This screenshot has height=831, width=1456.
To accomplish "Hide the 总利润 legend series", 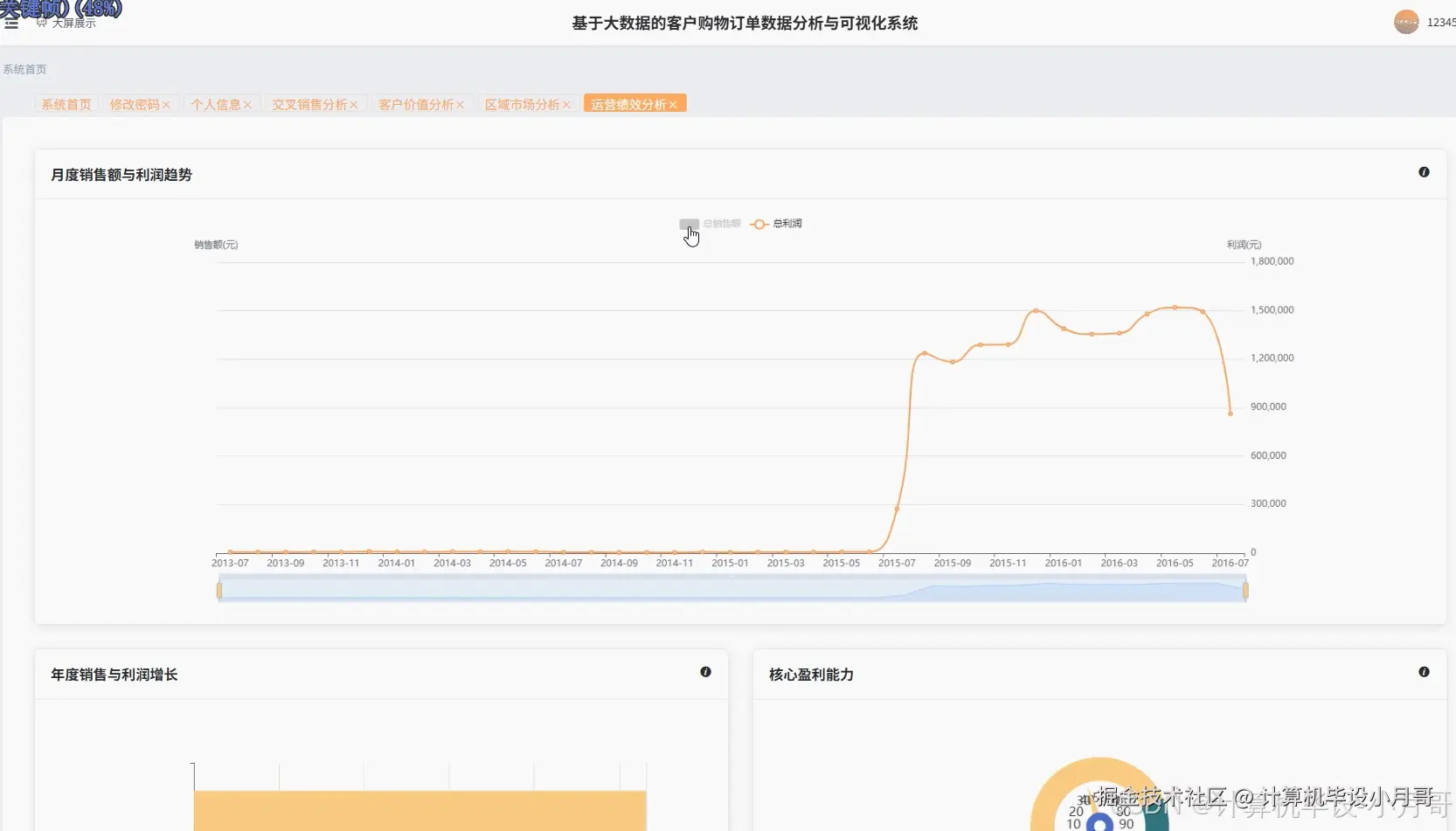I will tap(777, 224).
